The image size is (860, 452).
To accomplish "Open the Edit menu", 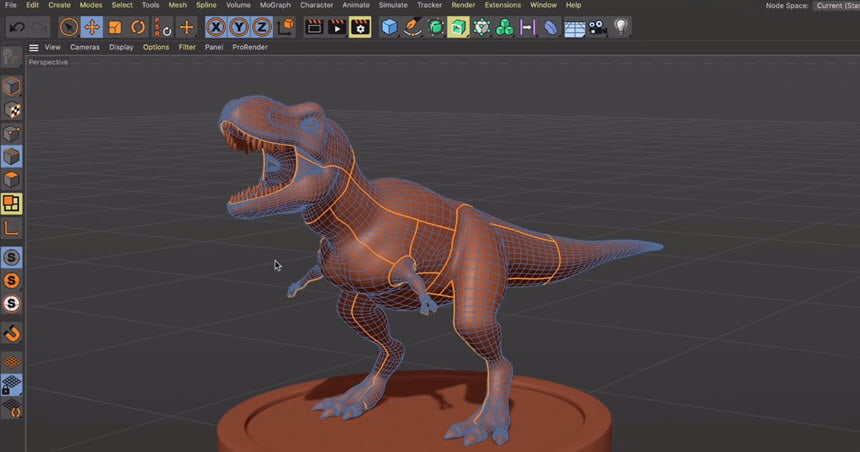I will pos(32,5).
